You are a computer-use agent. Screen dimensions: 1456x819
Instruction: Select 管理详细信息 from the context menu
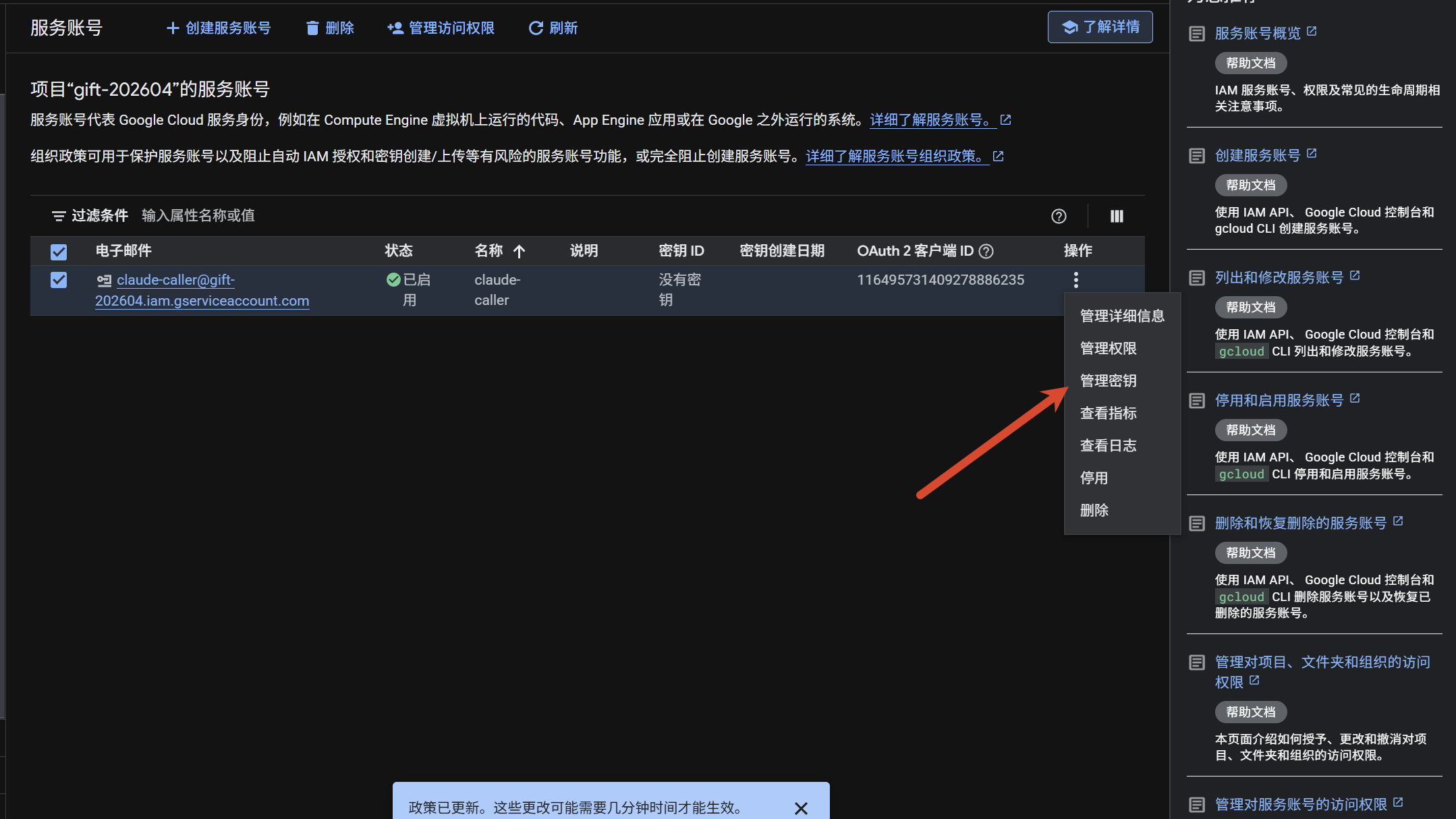point(1122,316)
